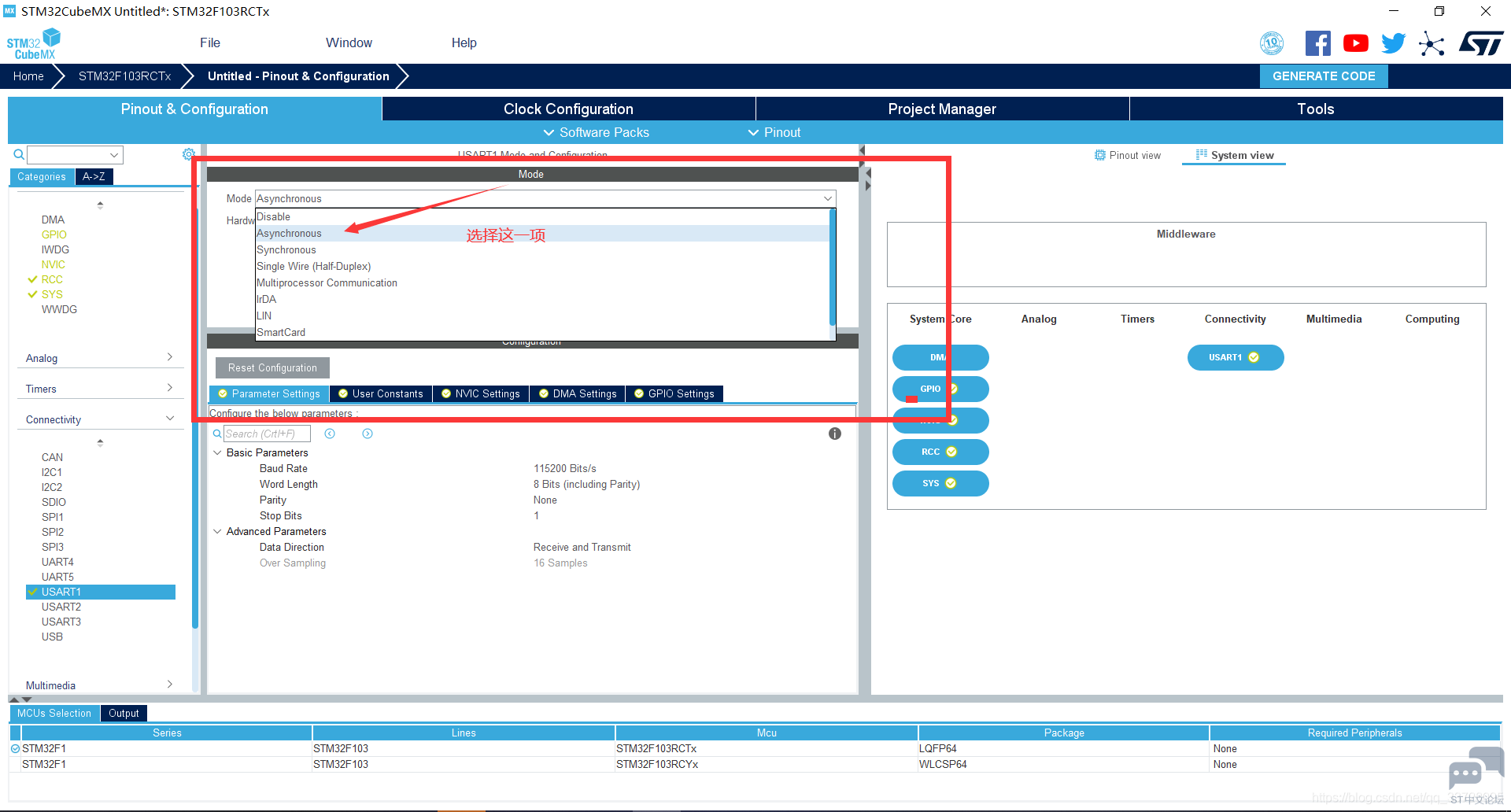1511x812 pixels.
Task: Select the Pinout & Configuration tab
Action: (194, 109)
